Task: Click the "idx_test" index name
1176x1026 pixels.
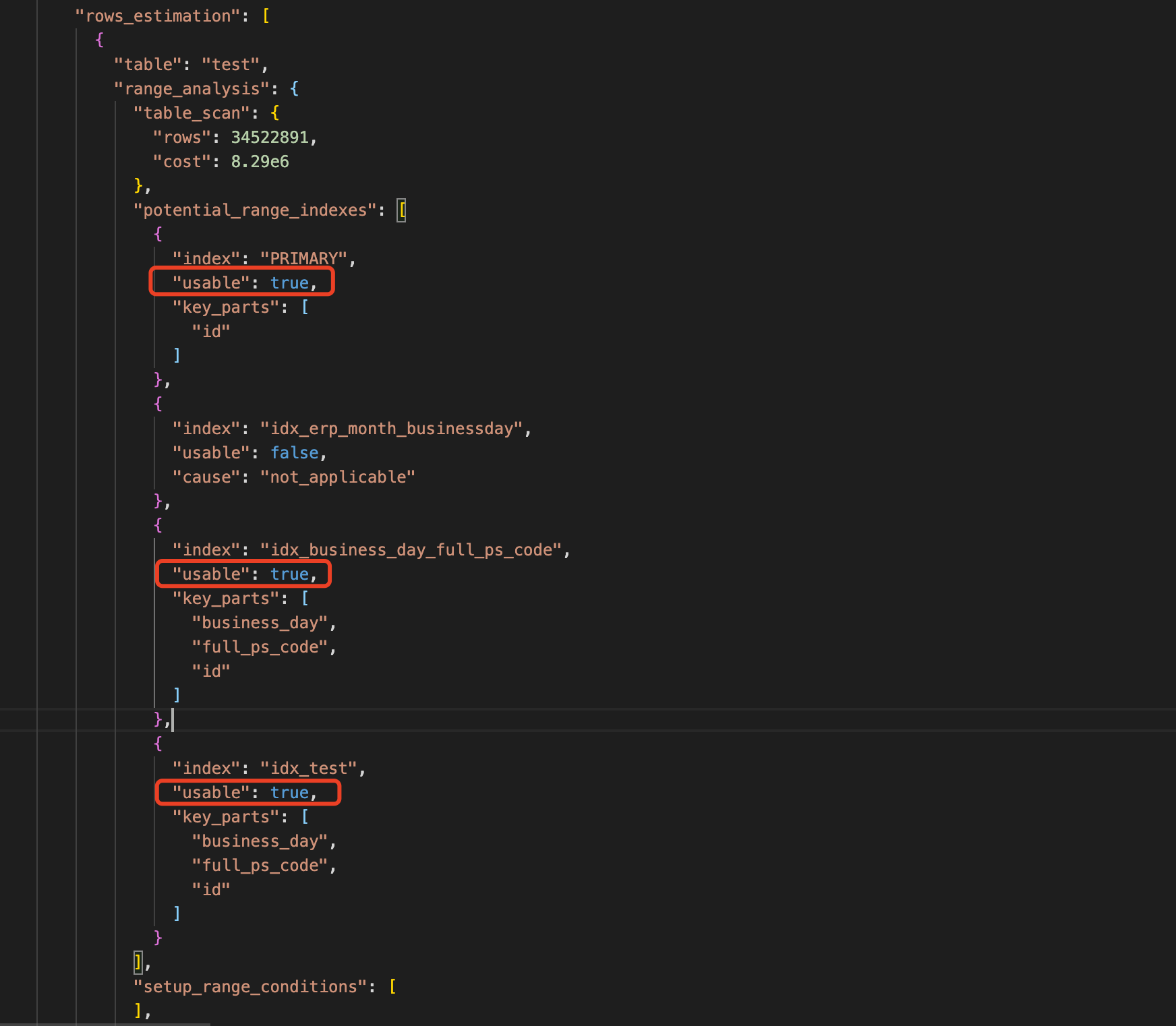Action: 309,768
